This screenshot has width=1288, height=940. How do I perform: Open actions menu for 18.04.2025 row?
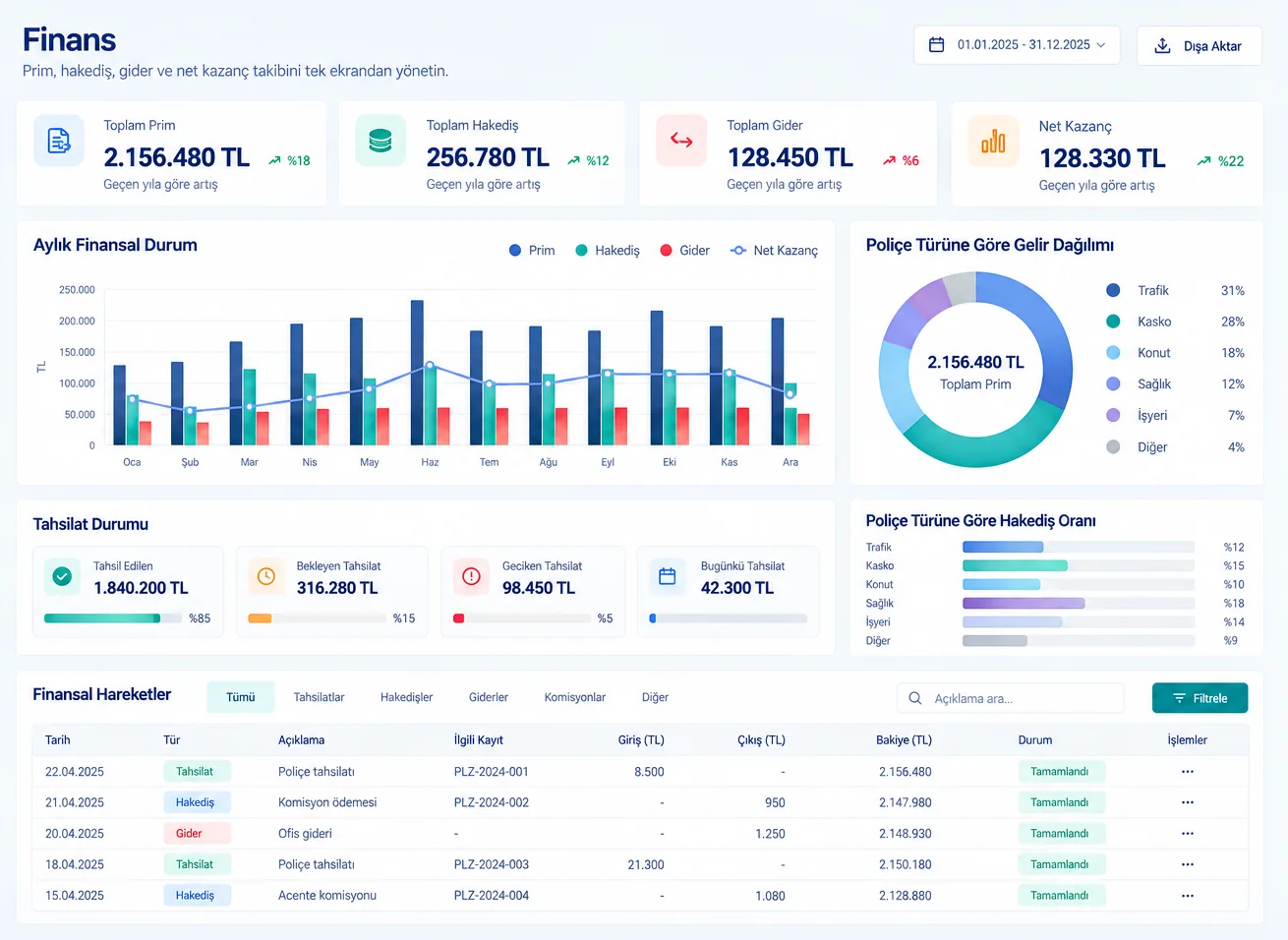(1188, 864)
